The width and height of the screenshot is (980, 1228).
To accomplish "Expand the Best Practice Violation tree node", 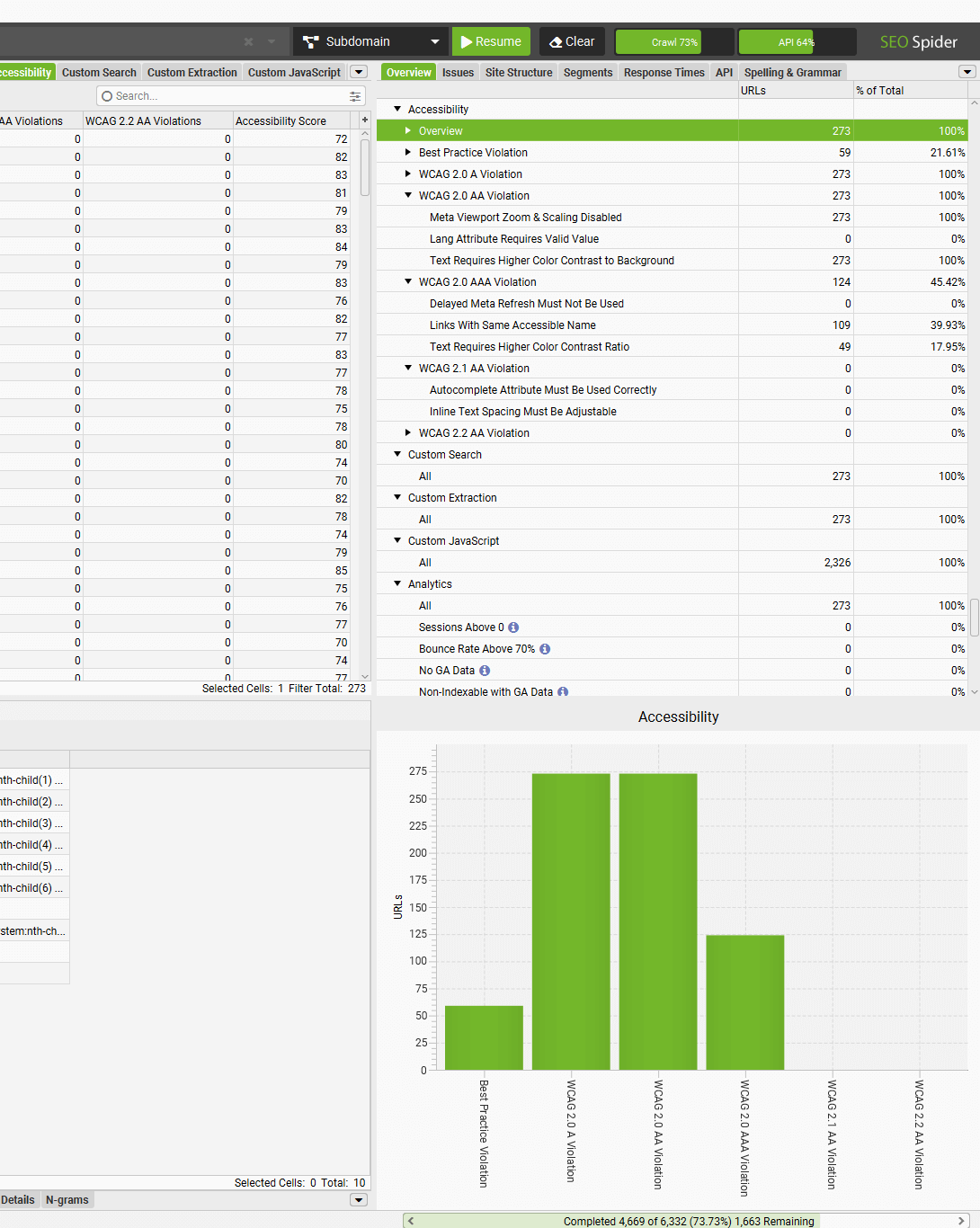I will pyautogui.click(x=408, y=153).
